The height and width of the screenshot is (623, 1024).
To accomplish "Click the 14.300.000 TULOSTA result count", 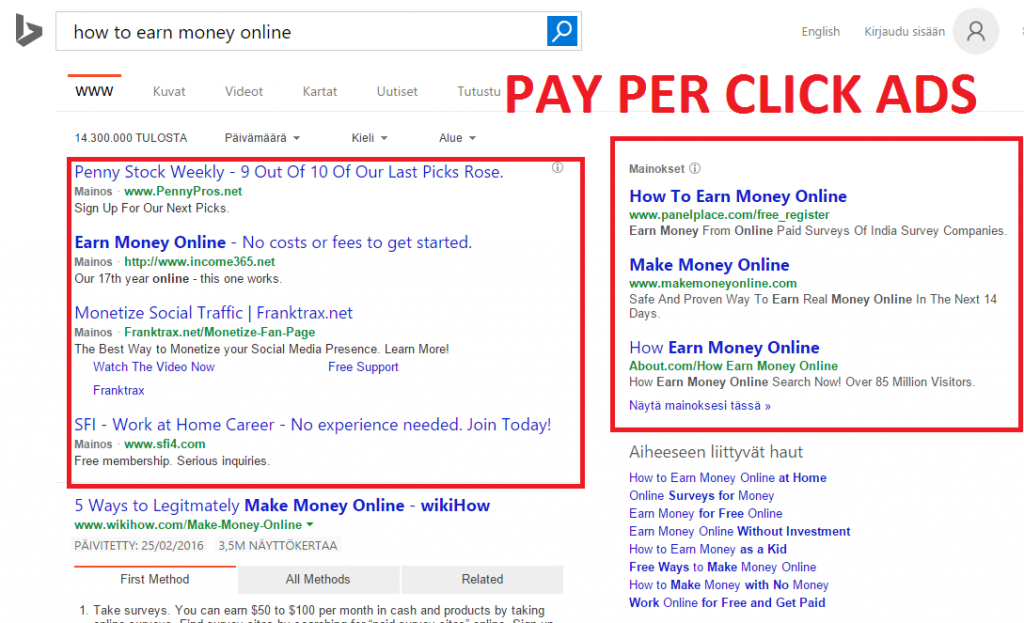I will tap(131, 138).
